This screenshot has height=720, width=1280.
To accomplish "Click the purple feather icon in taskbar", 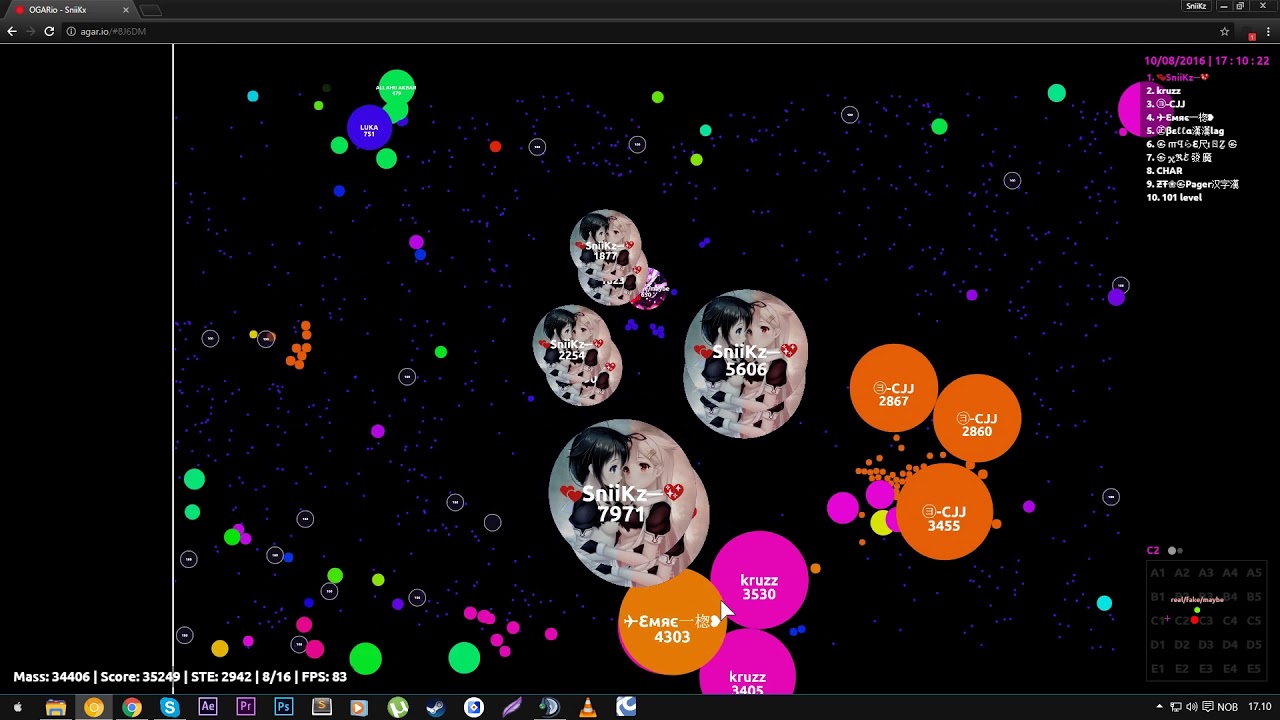I will click(511, 707).
